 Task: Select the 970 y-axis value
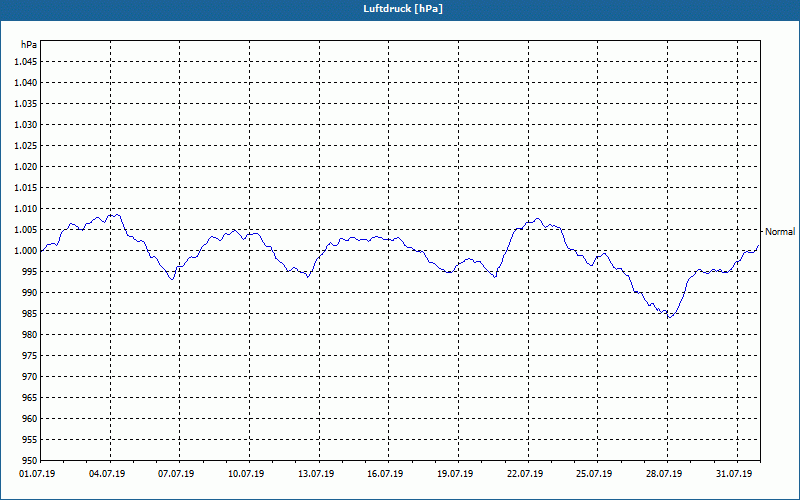31,377
